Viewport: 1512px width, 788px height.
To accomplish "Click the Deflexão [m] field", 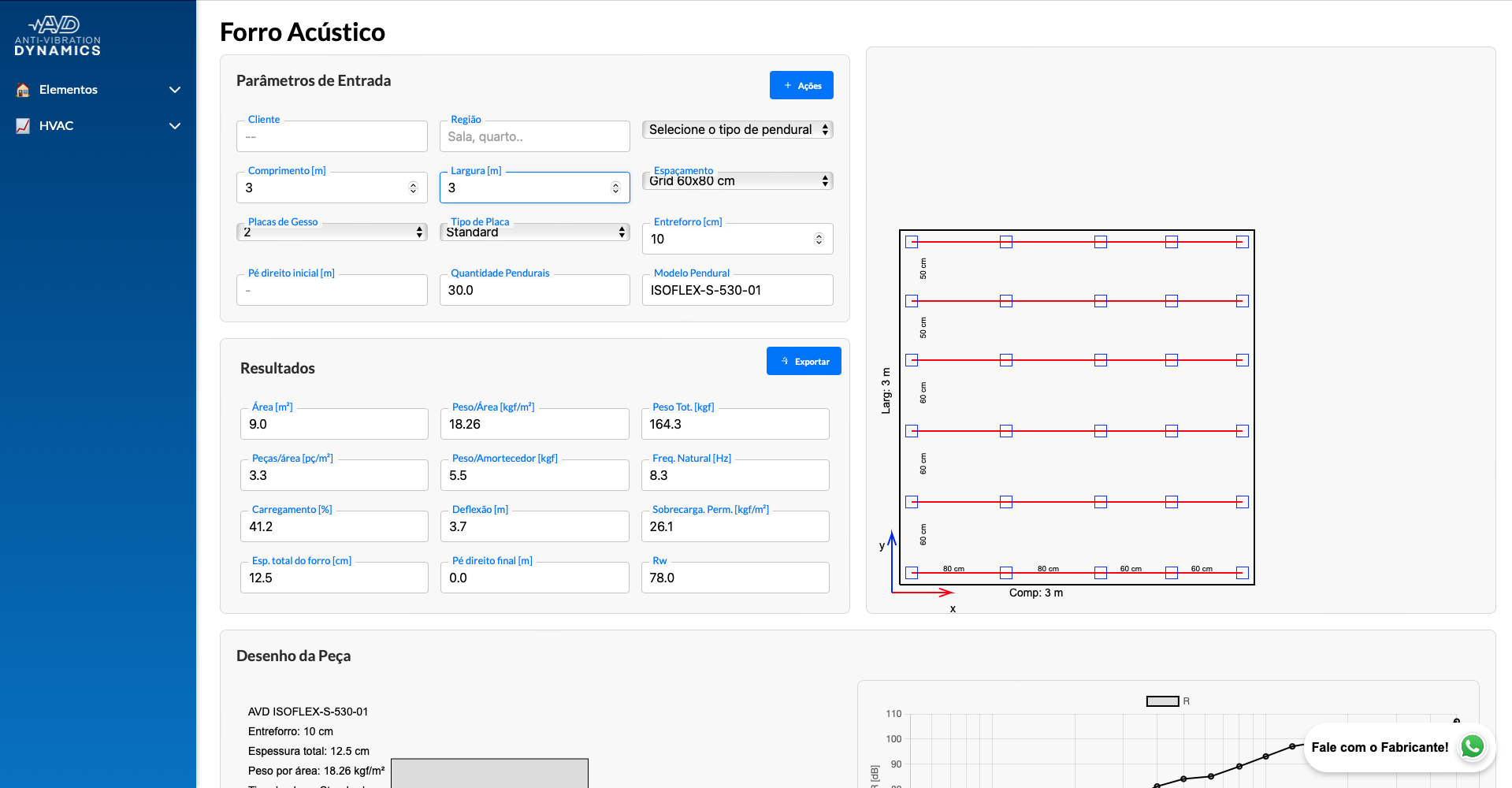I will point(534,526).
